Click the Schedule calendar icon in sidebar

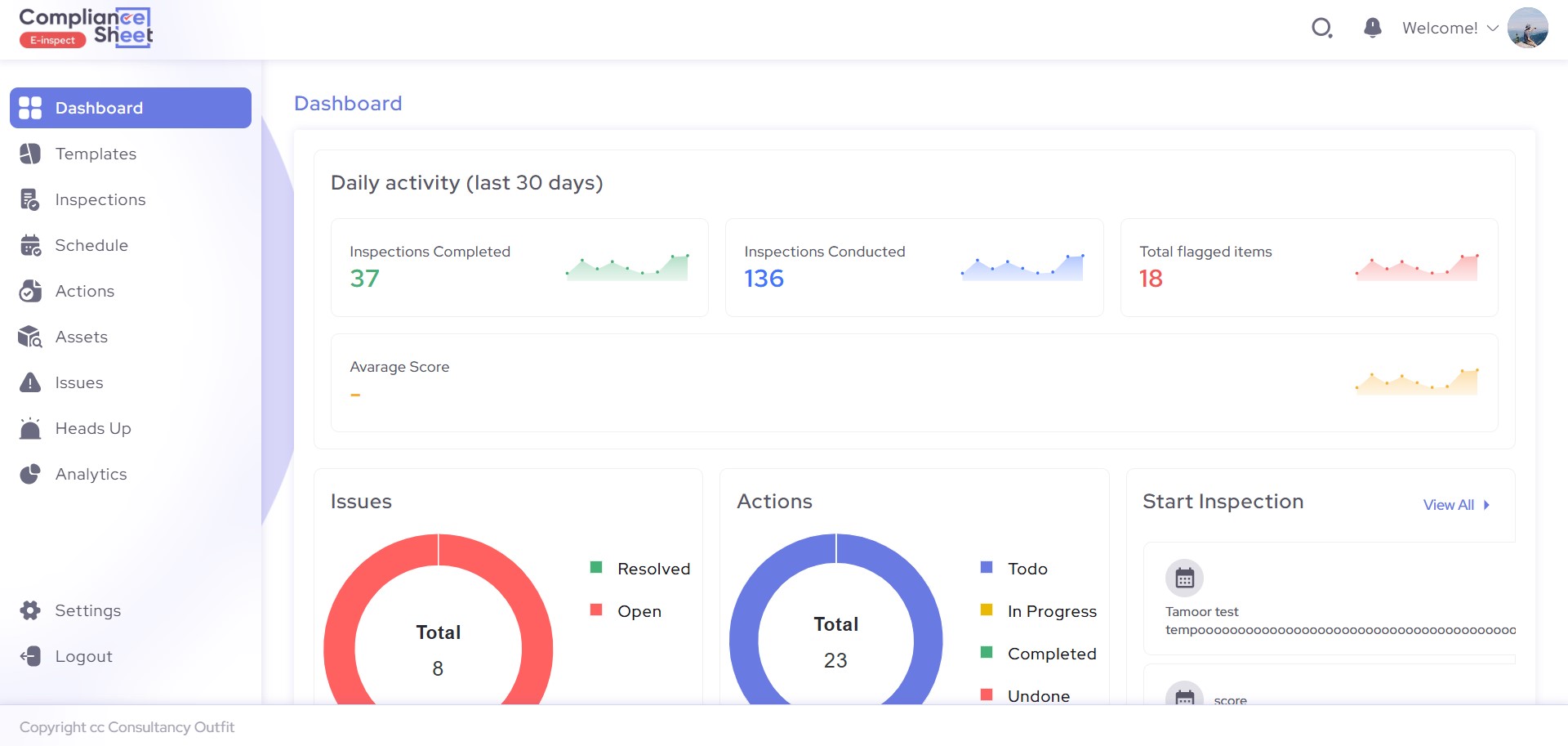coord(30,246)
